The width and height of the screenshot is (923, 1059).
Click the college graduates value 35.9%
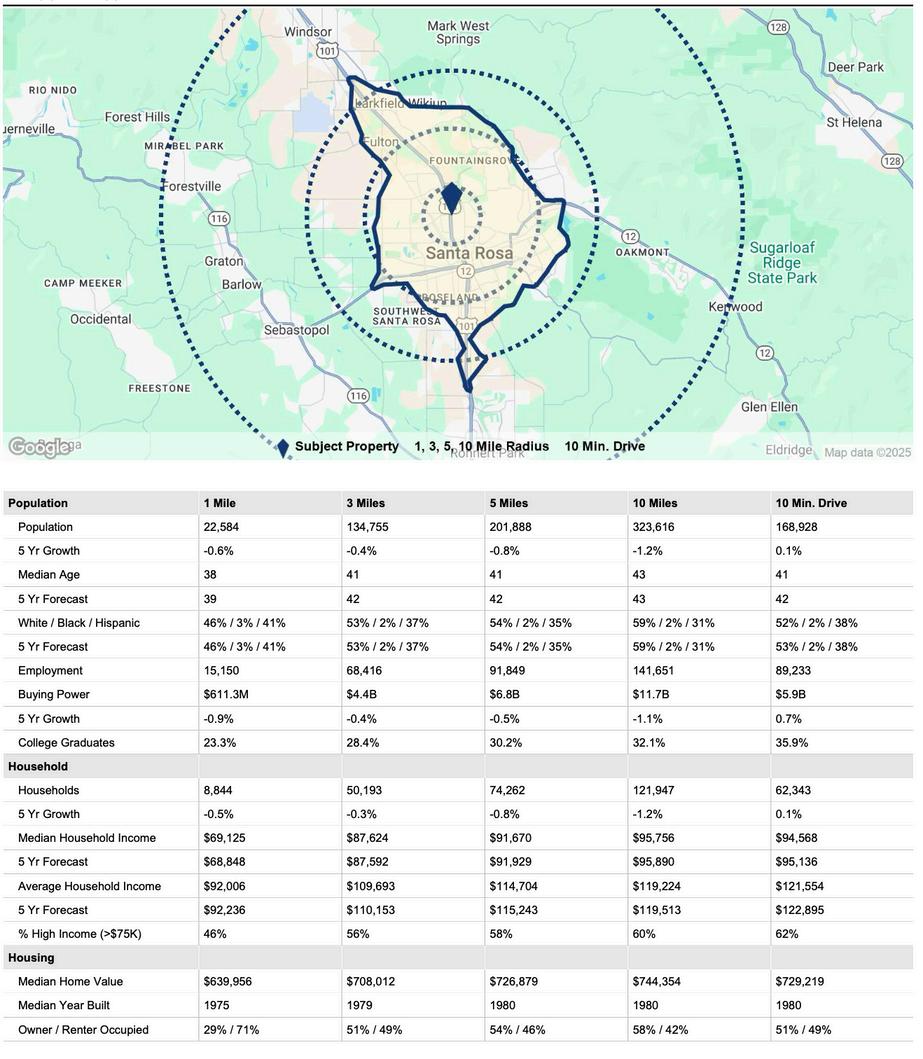[x=791, y=742]
